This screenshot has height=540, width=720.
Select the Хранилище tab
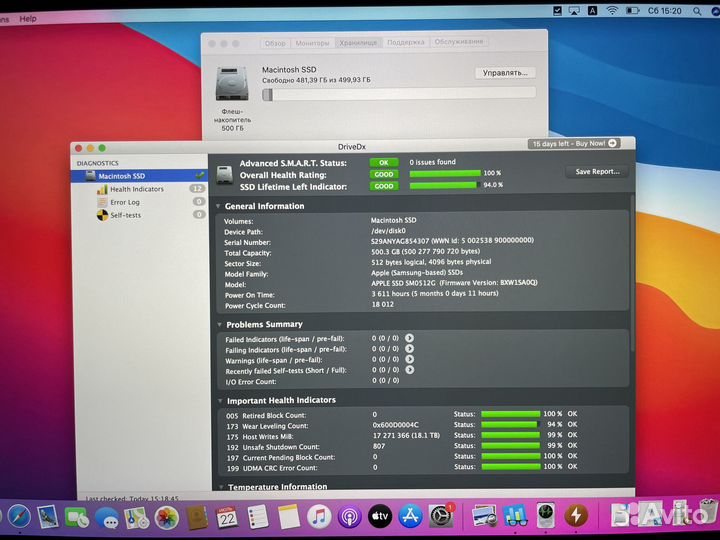point(358,43)
